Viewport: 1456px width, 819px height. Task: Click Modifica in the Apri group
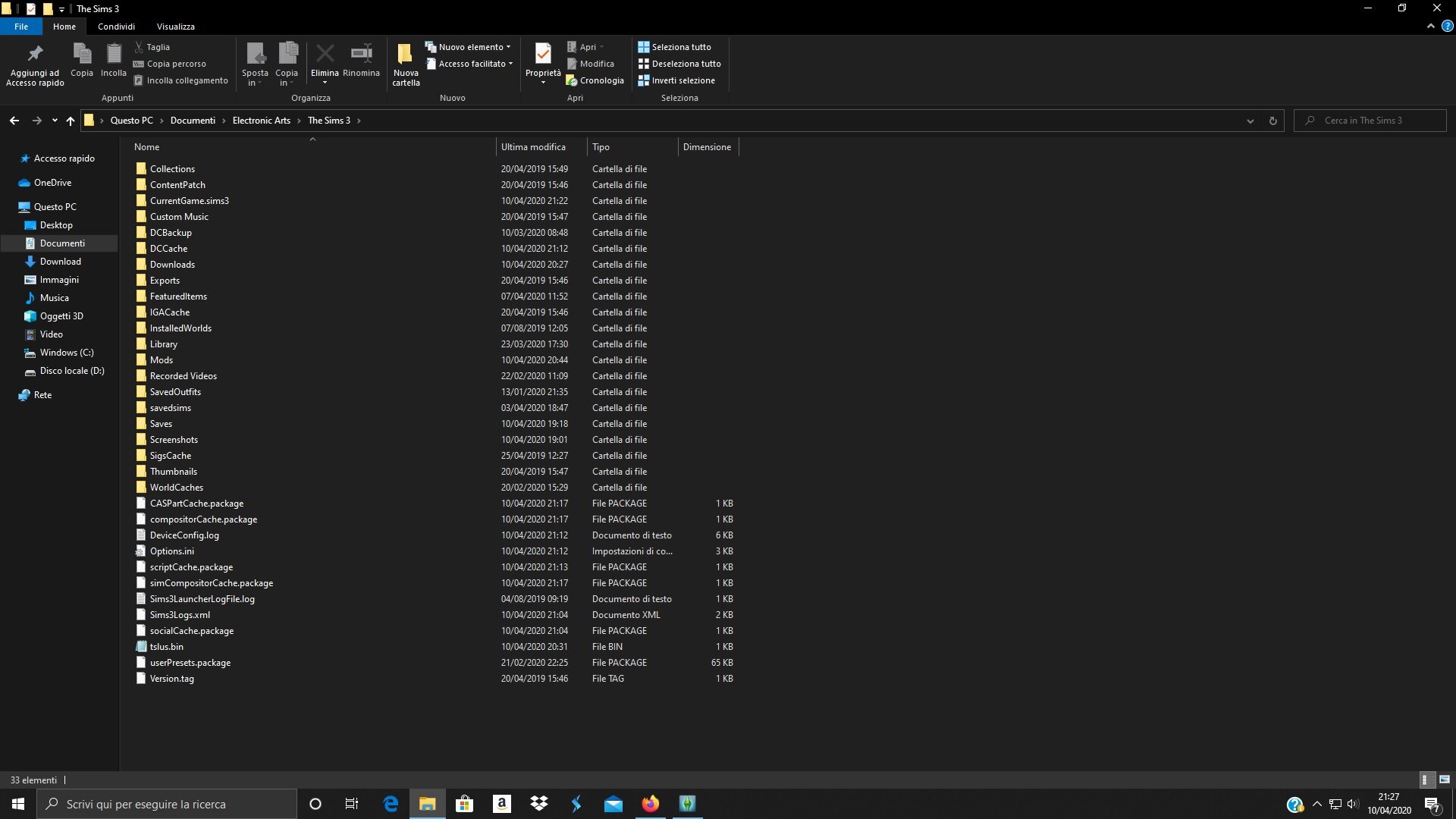click(591, 64)
